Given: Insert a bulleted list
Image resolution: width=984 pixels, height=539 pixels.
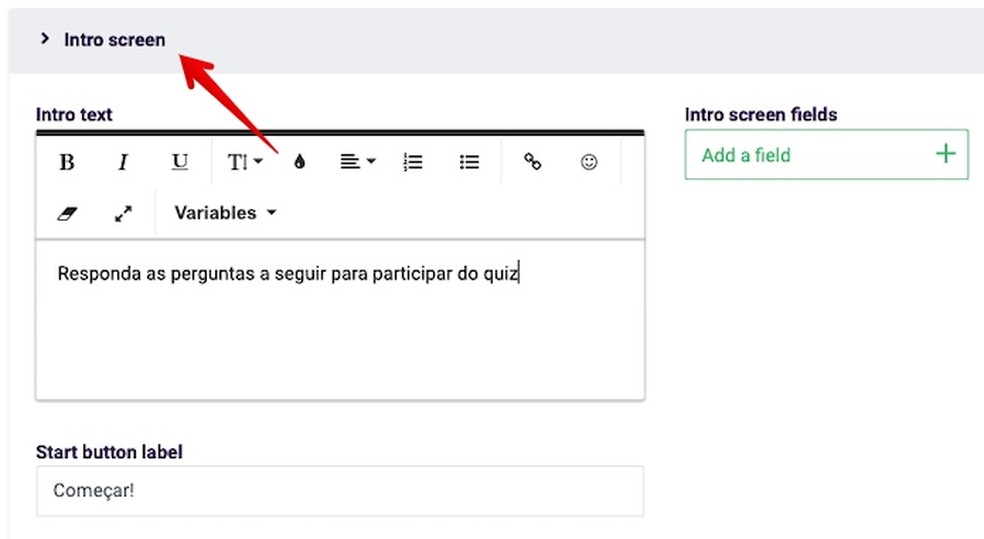Looking at the screenshot, I should coord(469,162).
